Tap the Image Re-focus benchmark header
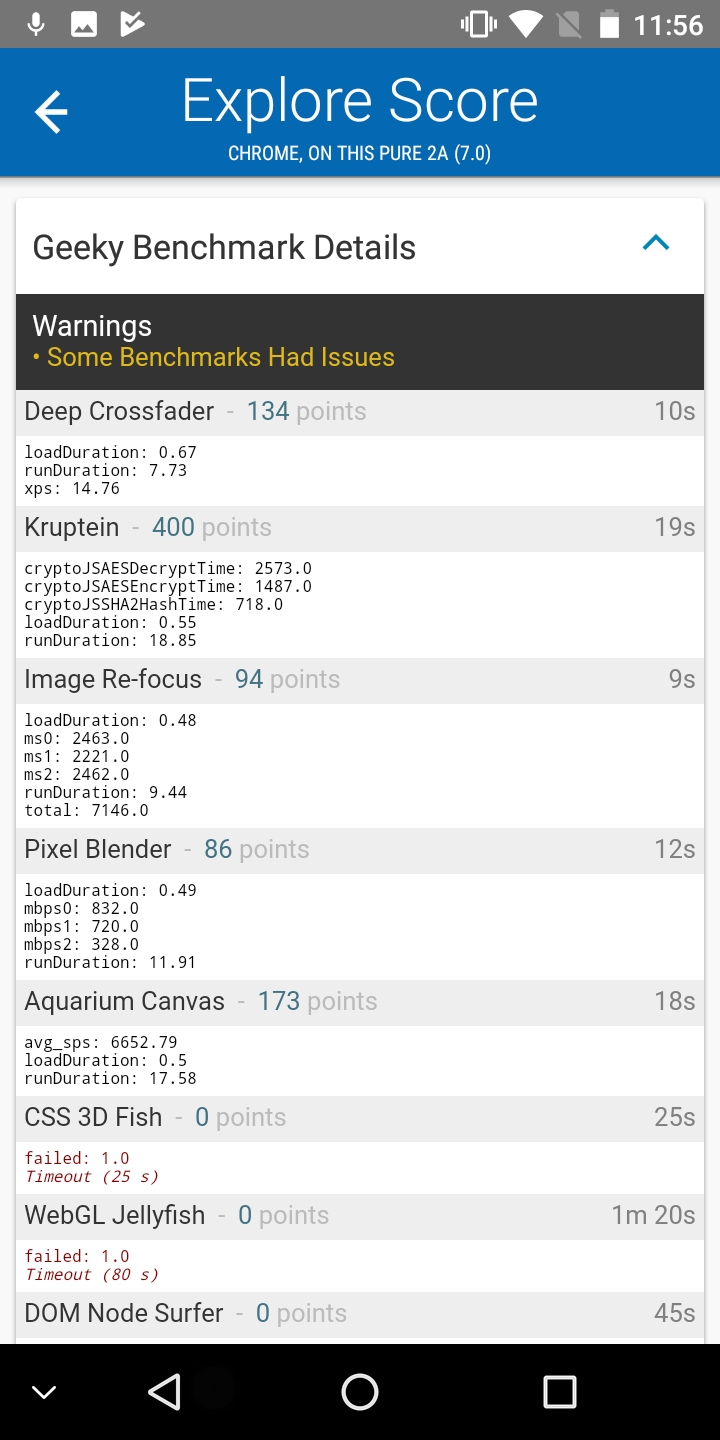720x1440 pixels. pos(360,679)
